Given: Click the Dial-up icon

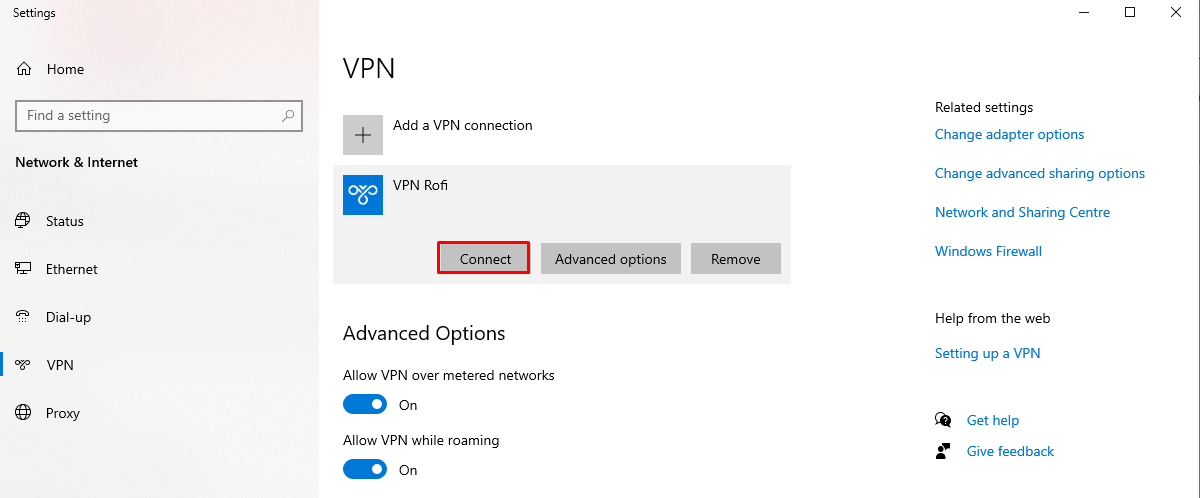Looking at the screenshot, I should 23,317.
